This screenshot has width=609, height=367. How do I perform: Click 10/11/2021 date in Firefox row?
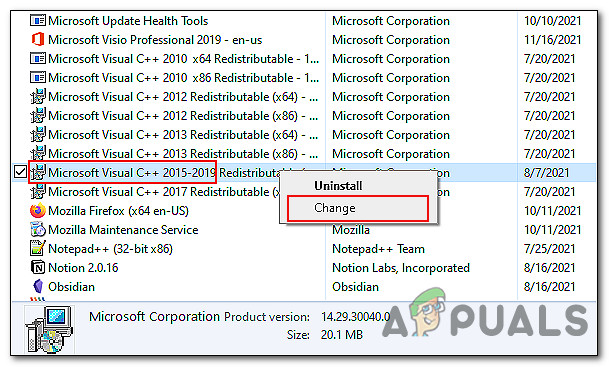pos(552,211)
